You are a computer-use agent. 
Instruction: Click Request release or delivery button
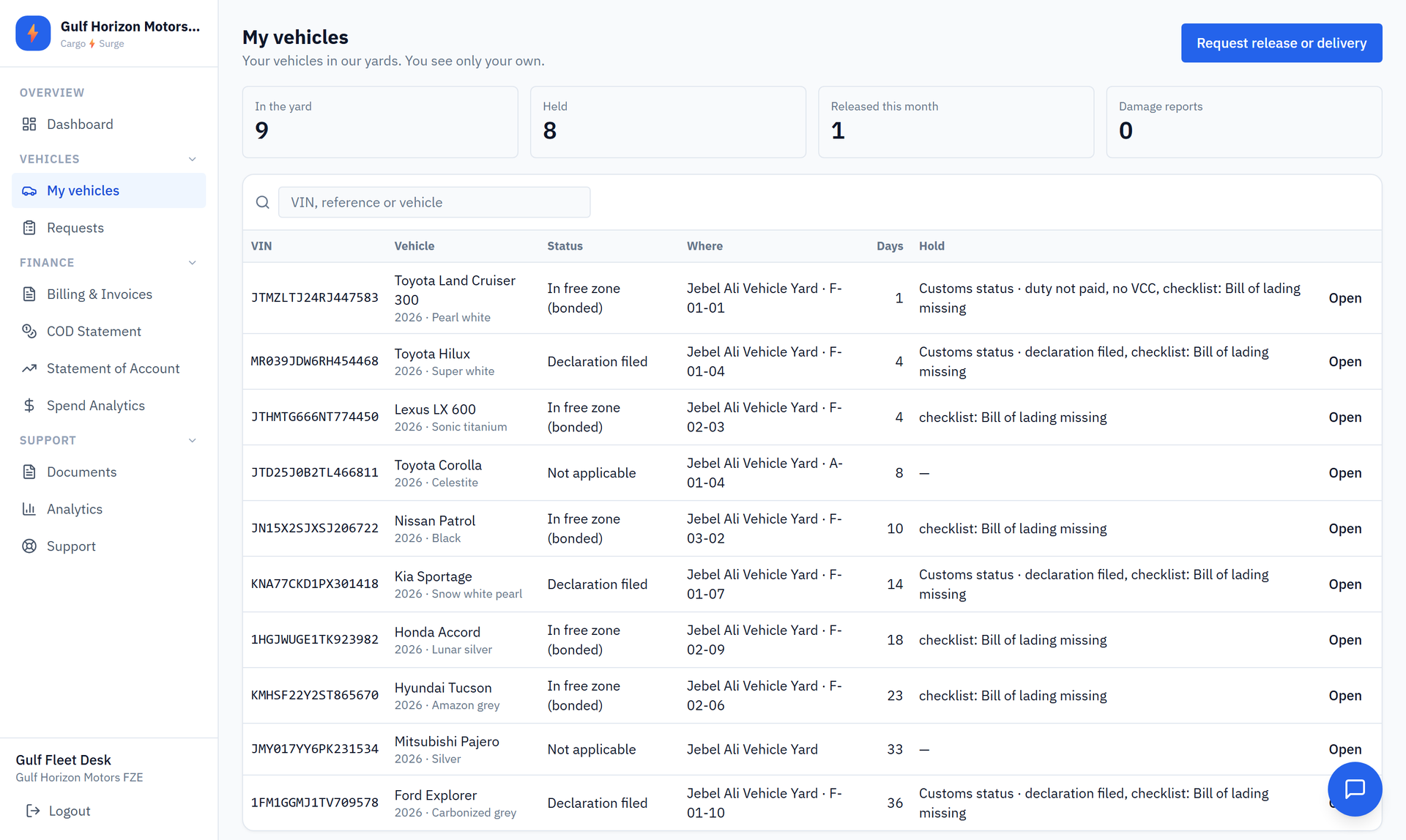[x=1282, y=43]
